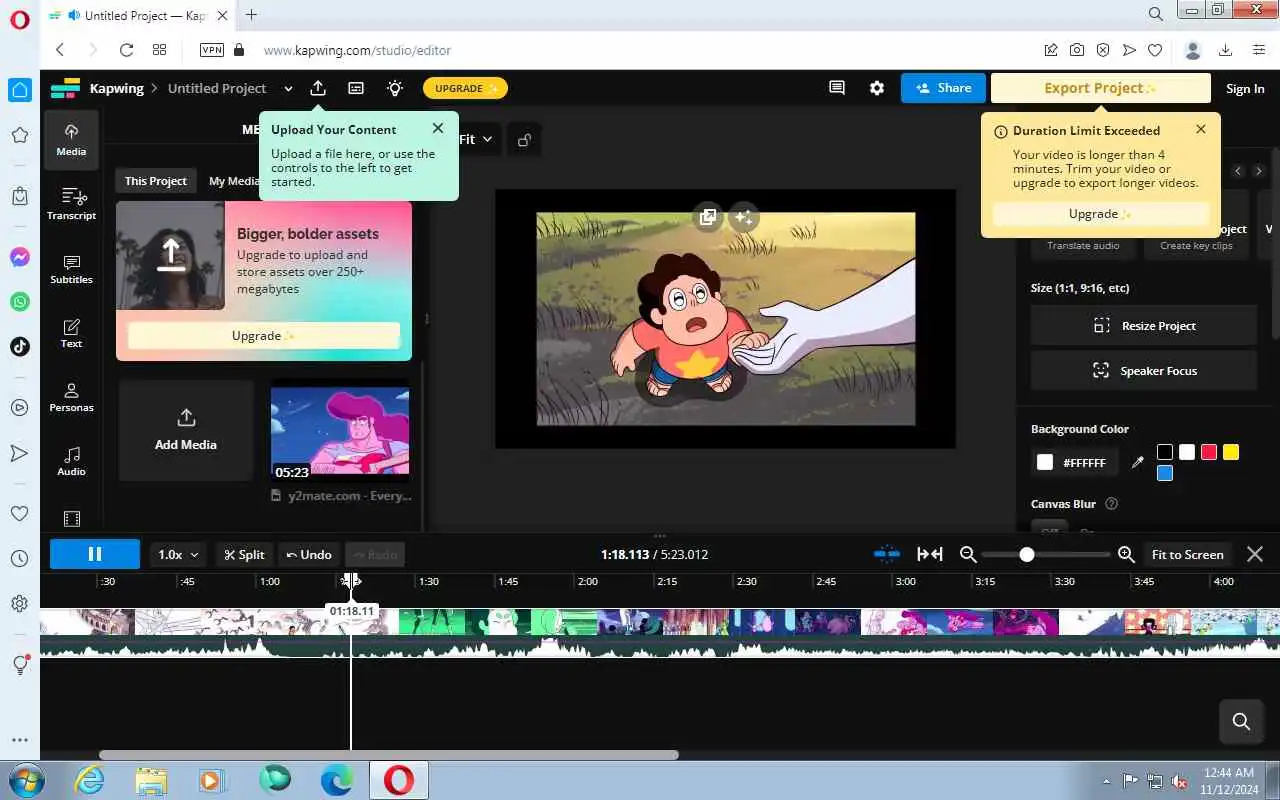Viewport: 1280px width, 800px height.
Task: Click the yellow UPGRADE pill button
Action: 465,88
